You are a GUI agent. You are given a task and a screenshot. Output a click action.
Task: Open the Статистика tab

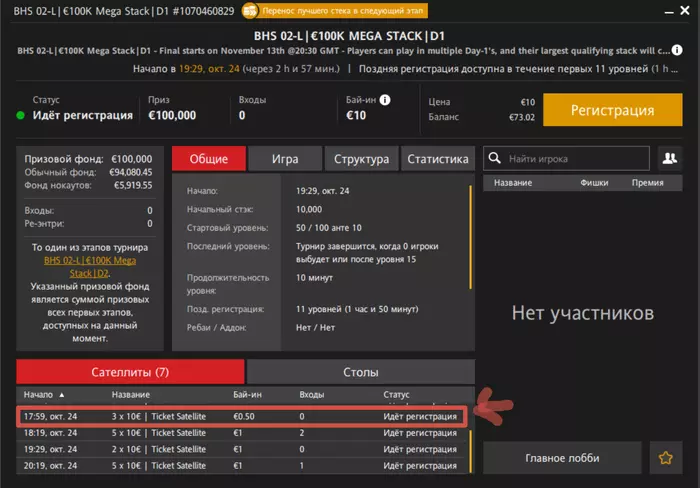click(438, 158)
